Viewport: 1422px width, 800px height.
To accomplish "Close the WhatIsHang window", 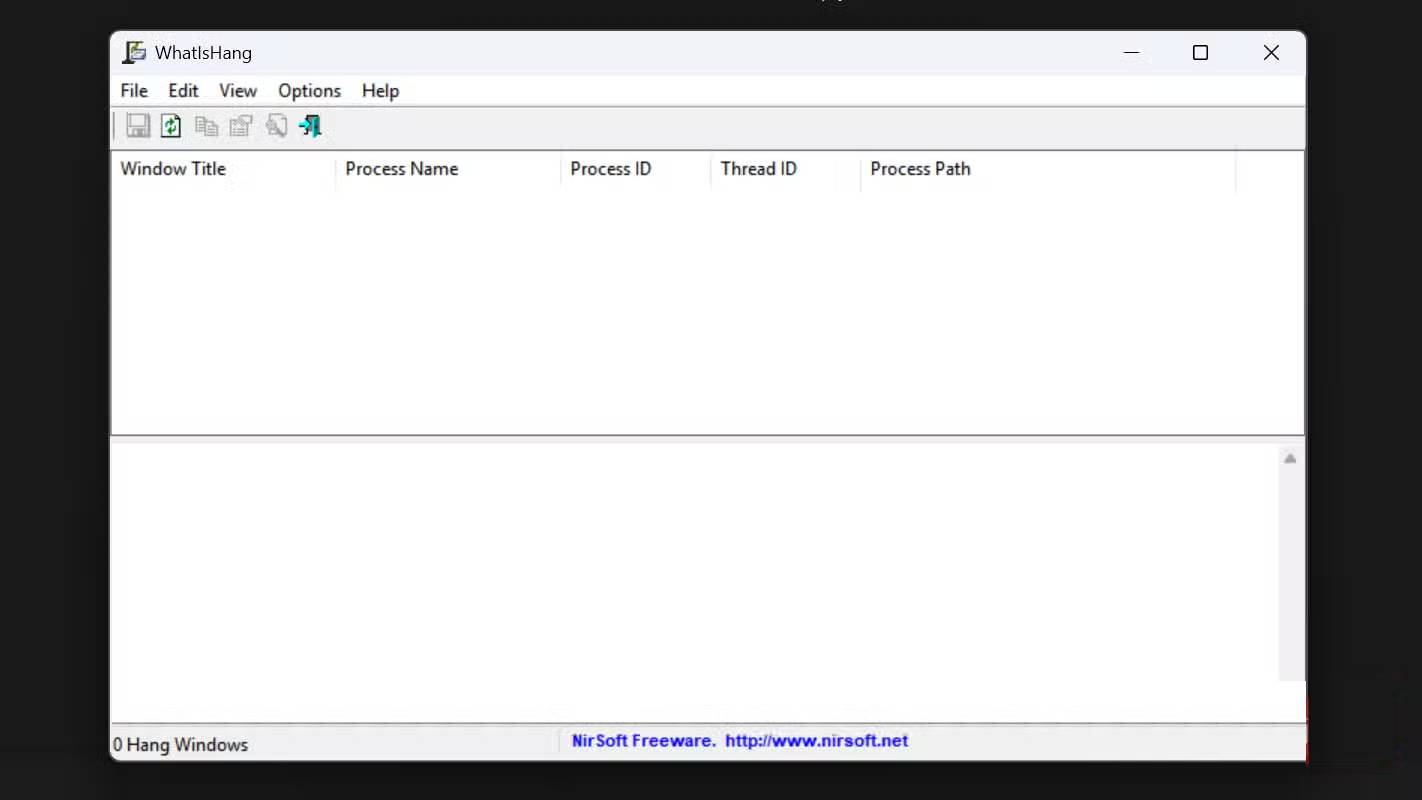I will [x=1271, y=53].
